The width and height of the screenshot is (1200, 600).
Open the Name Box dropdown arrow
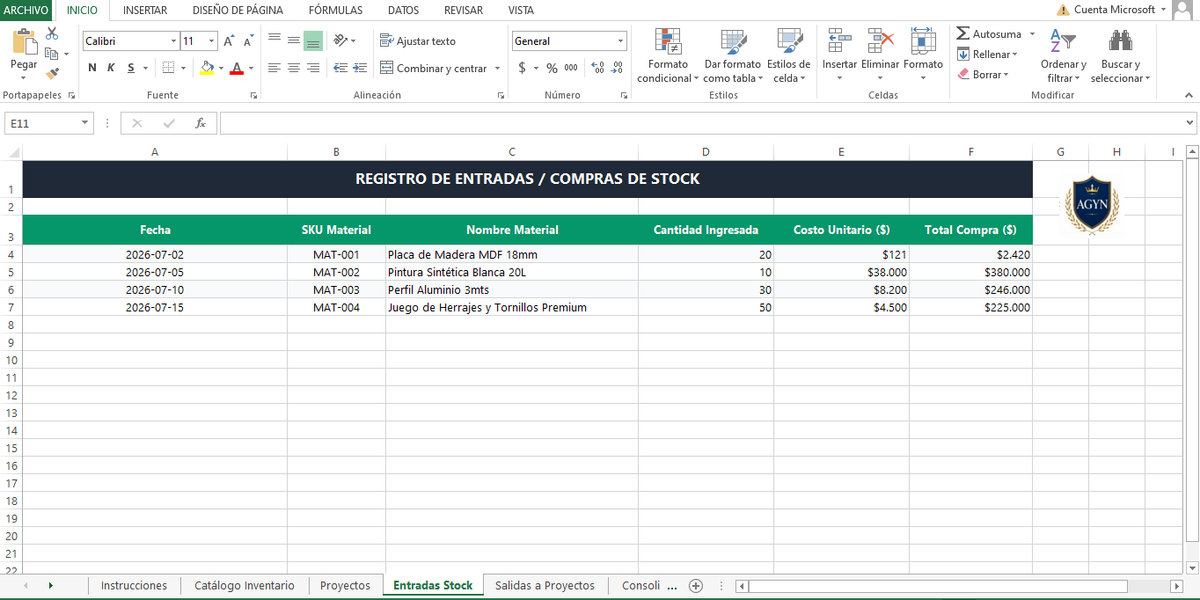pos(85,123)
